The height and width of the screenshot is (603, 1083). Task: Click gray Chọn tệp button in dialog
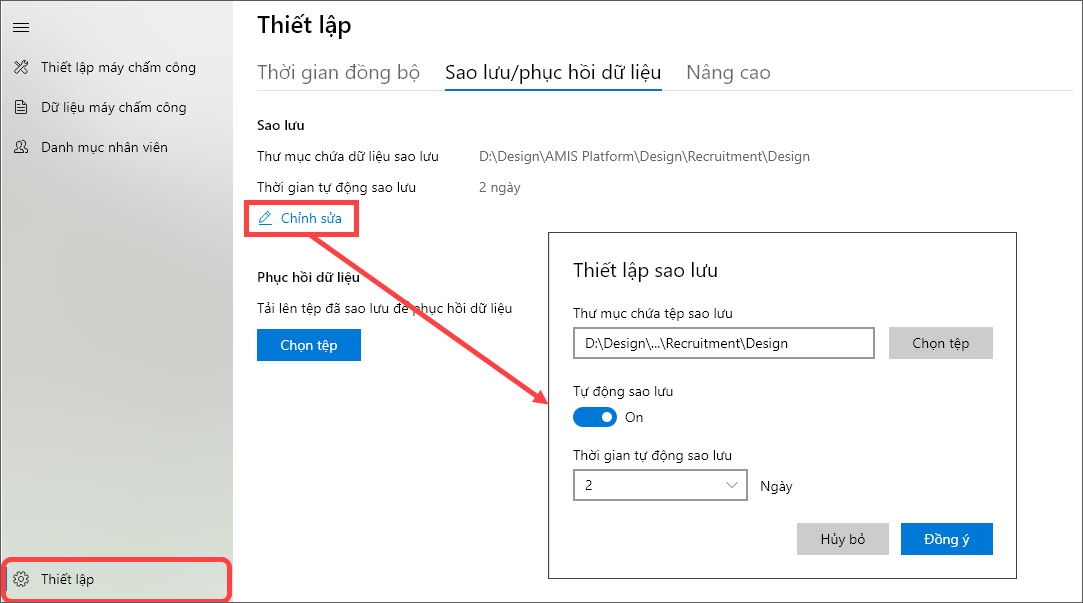(941, 343)
